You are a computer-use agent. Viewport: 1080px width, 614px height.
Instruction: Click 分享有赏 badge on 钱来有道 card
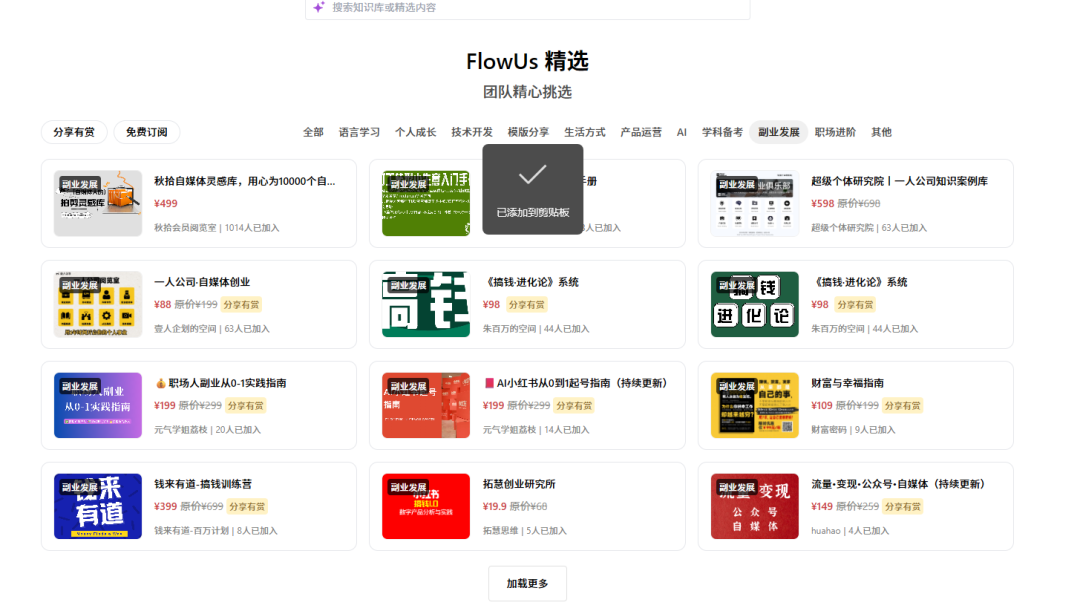(247, 506)
